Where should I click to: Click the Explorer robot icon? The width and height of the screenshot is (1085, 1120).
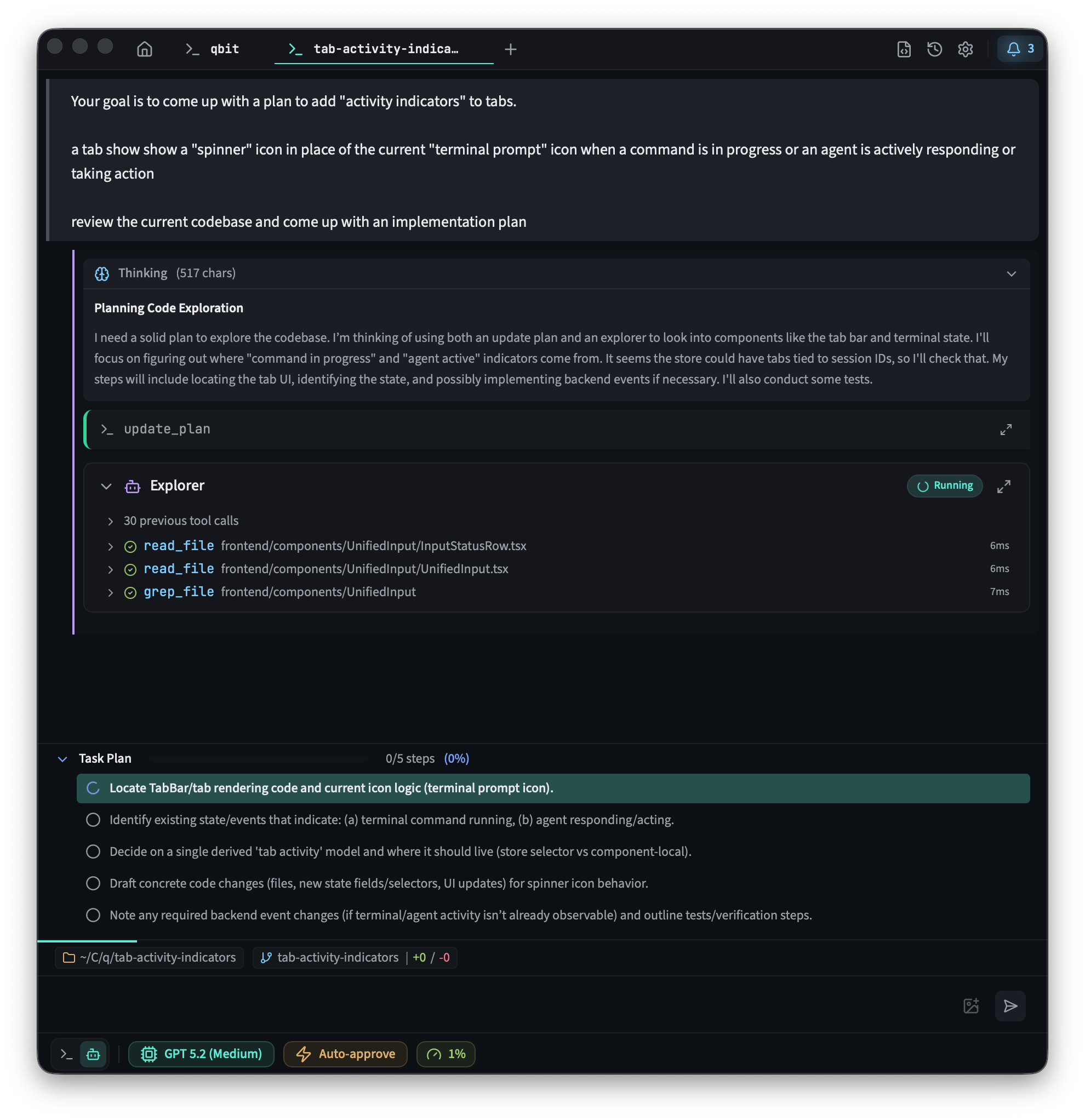point(133,487)
